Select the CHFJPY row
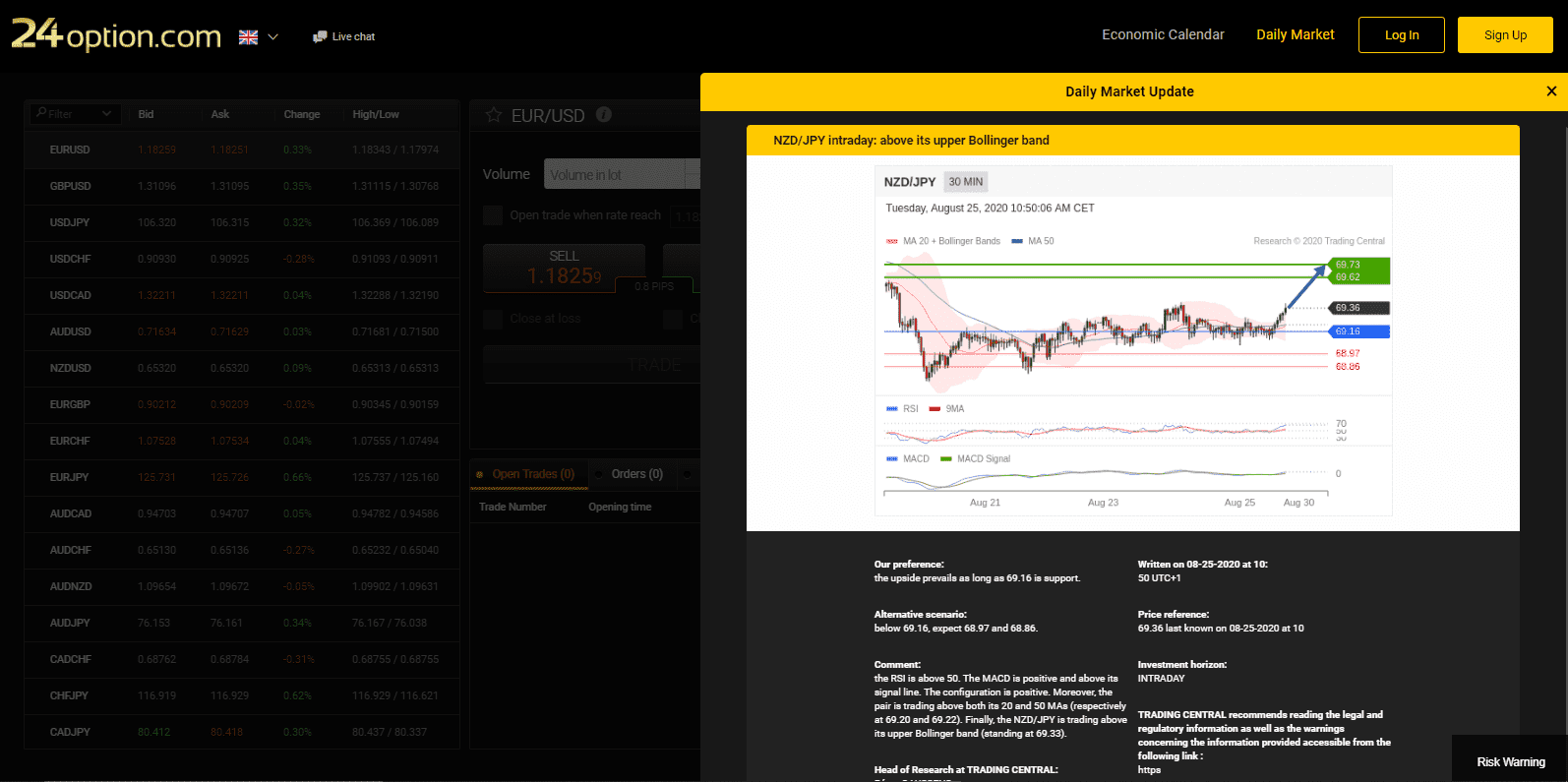The height and width of the screenshot is (782, 1568). click(x=242, y=695)
